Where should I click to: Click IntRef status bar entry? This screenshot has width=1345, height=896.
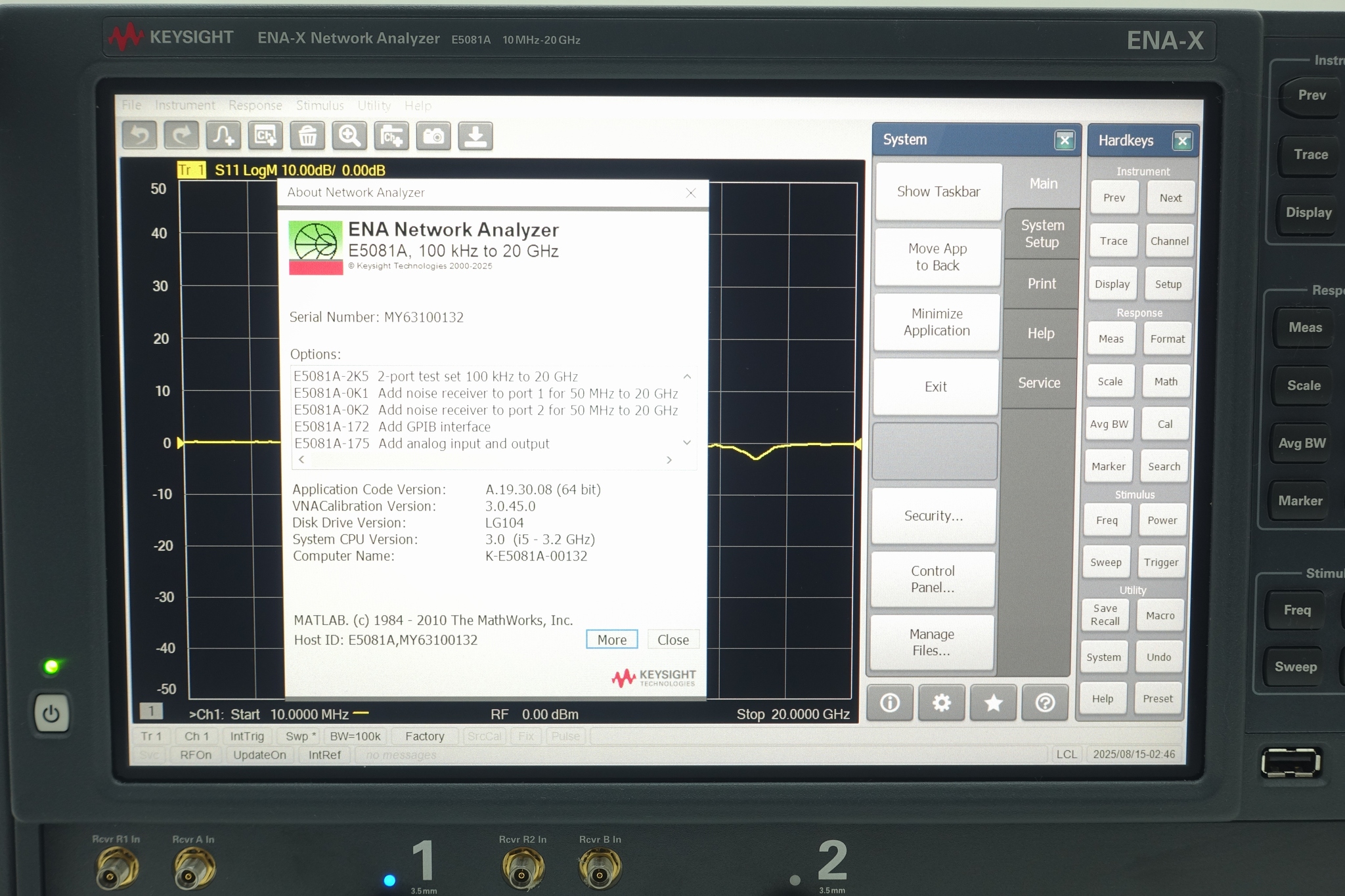324,755
